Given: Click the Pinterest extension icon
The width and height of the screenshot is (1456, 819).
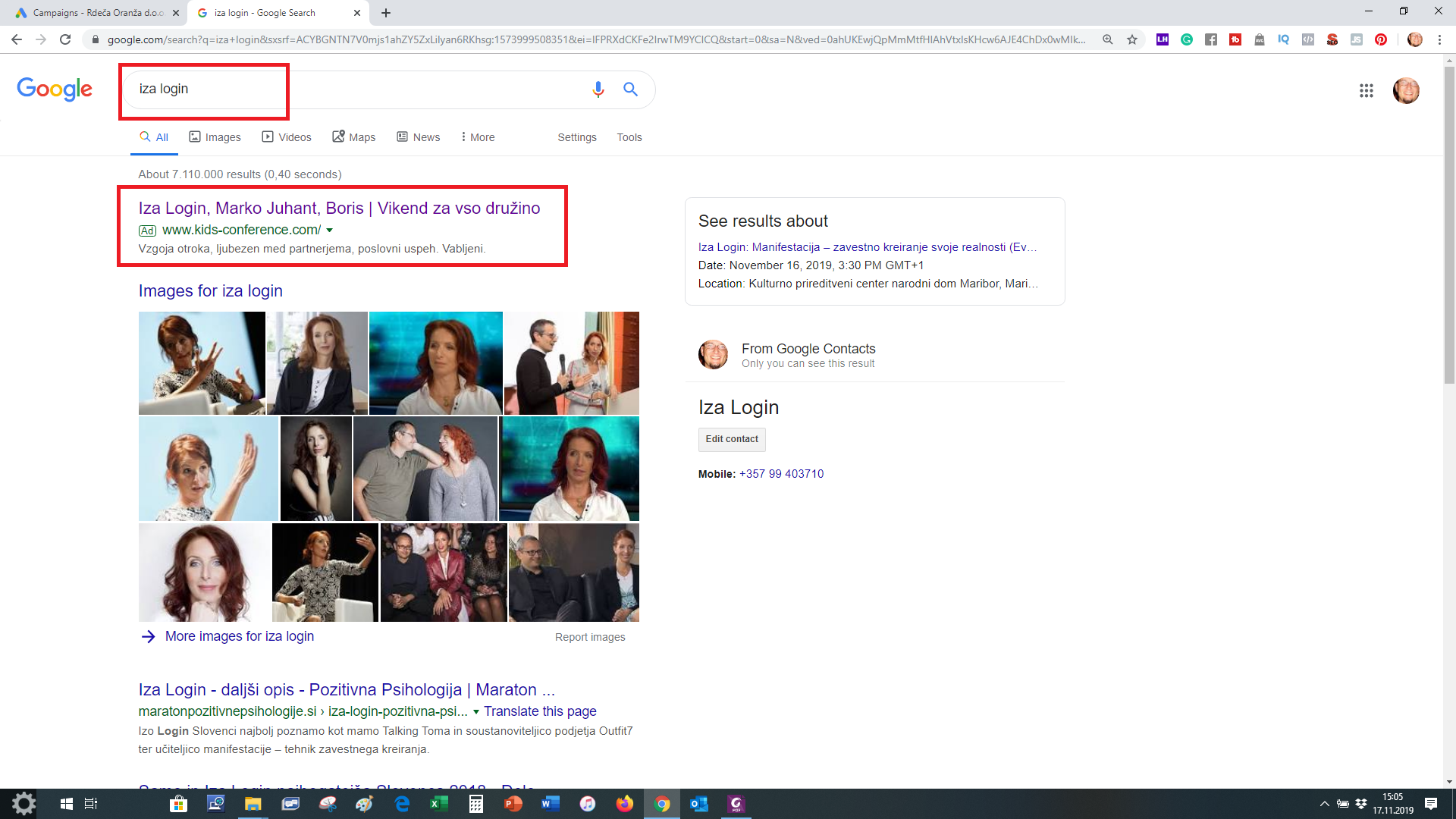Looking at the screenshot, I should (x=1381, y=39).
